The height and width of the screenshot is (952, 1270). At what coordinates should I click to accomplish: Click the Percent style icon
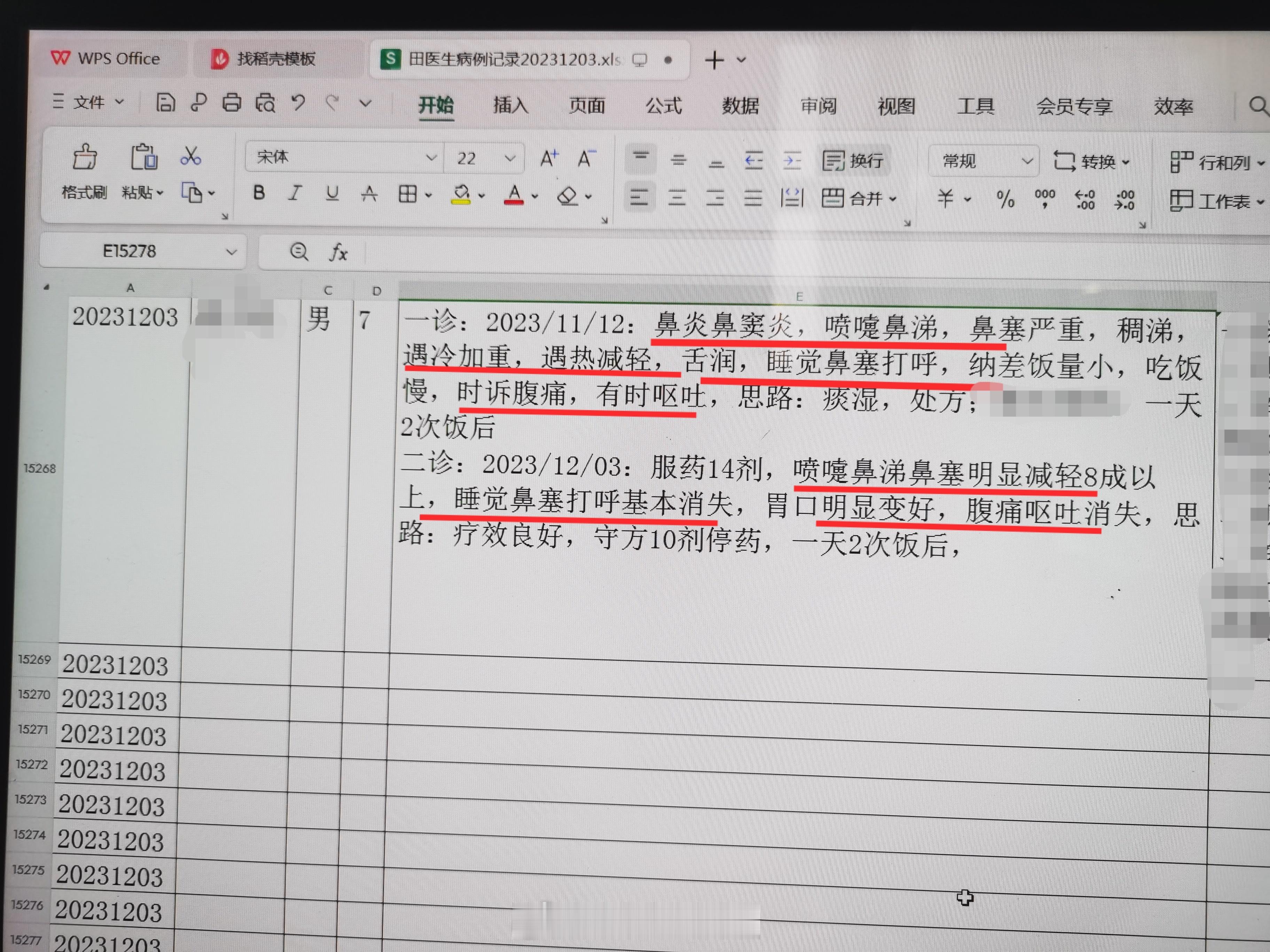(1005, 199)
